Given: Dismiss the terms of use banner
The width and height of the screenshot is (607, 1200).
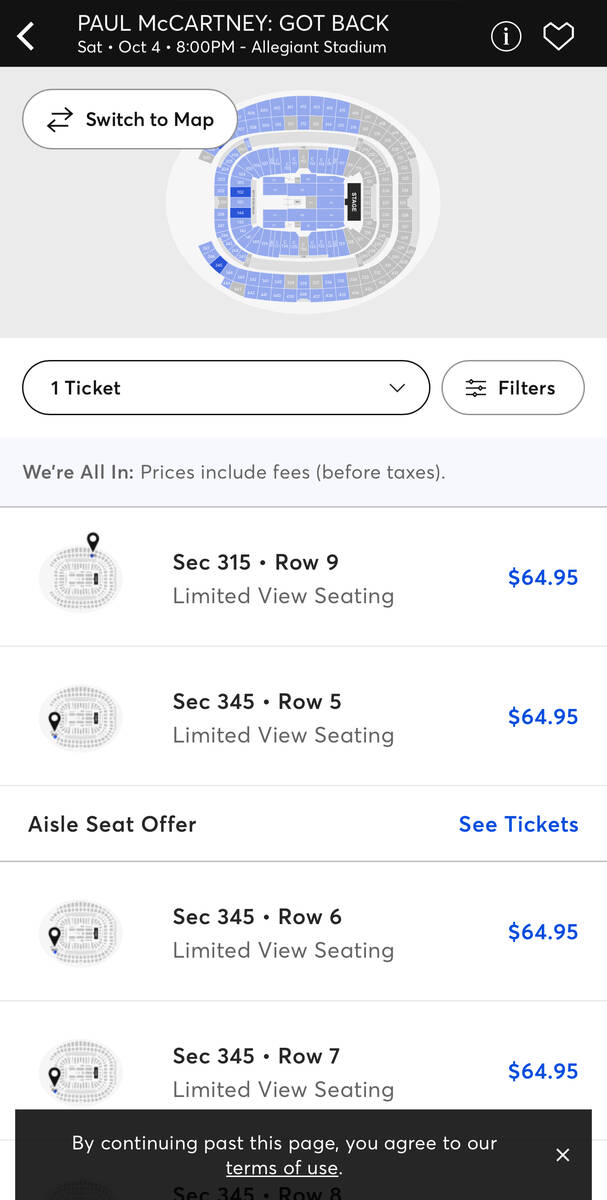Looking at the screenshot, I should tap(563, 1155).
